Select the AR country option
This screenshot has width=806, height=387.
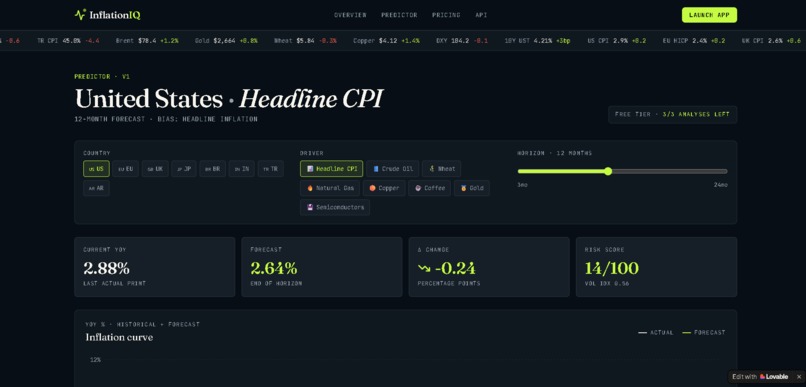96,188
